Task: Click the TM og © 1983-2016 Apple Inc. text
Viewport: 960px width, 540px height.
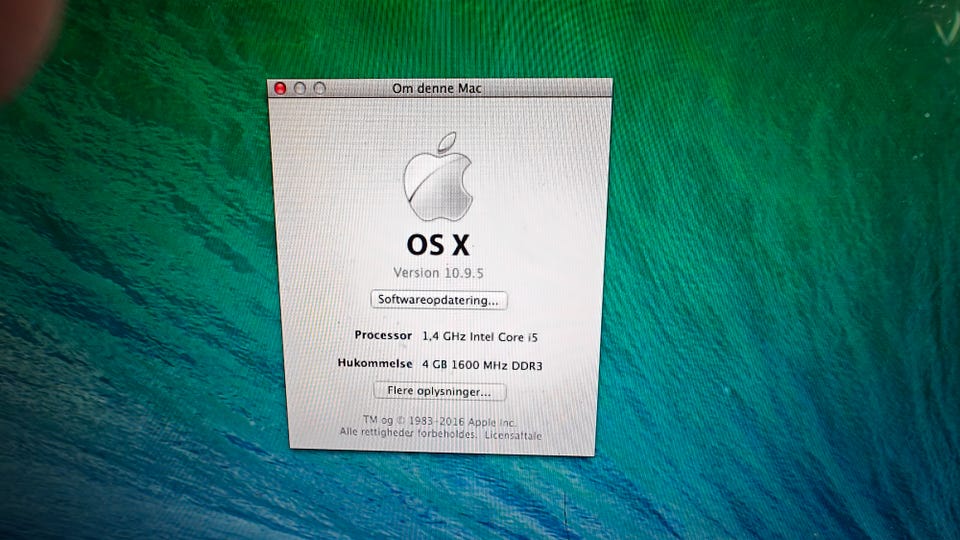Action: pos(440,421)
